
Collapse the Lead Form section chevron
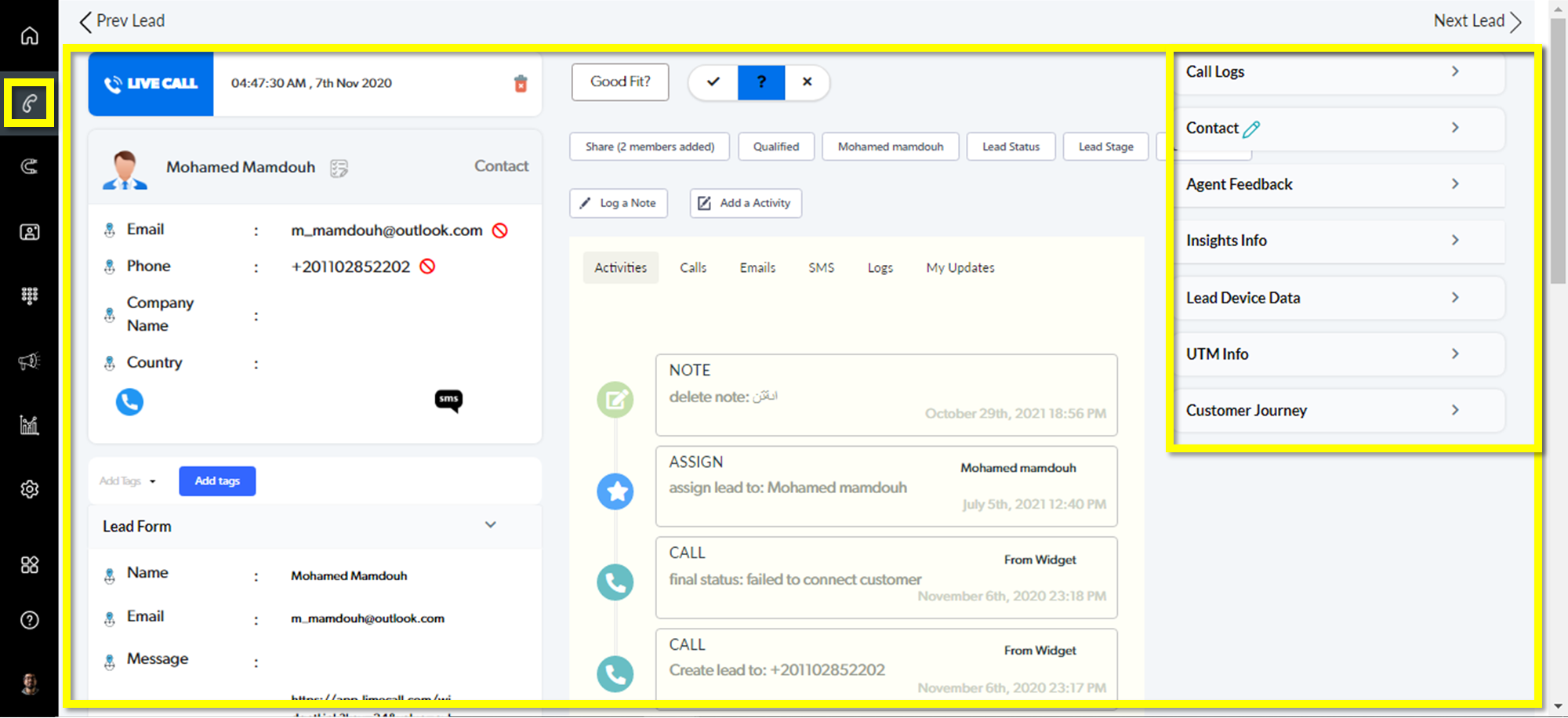tap(490, 525)
